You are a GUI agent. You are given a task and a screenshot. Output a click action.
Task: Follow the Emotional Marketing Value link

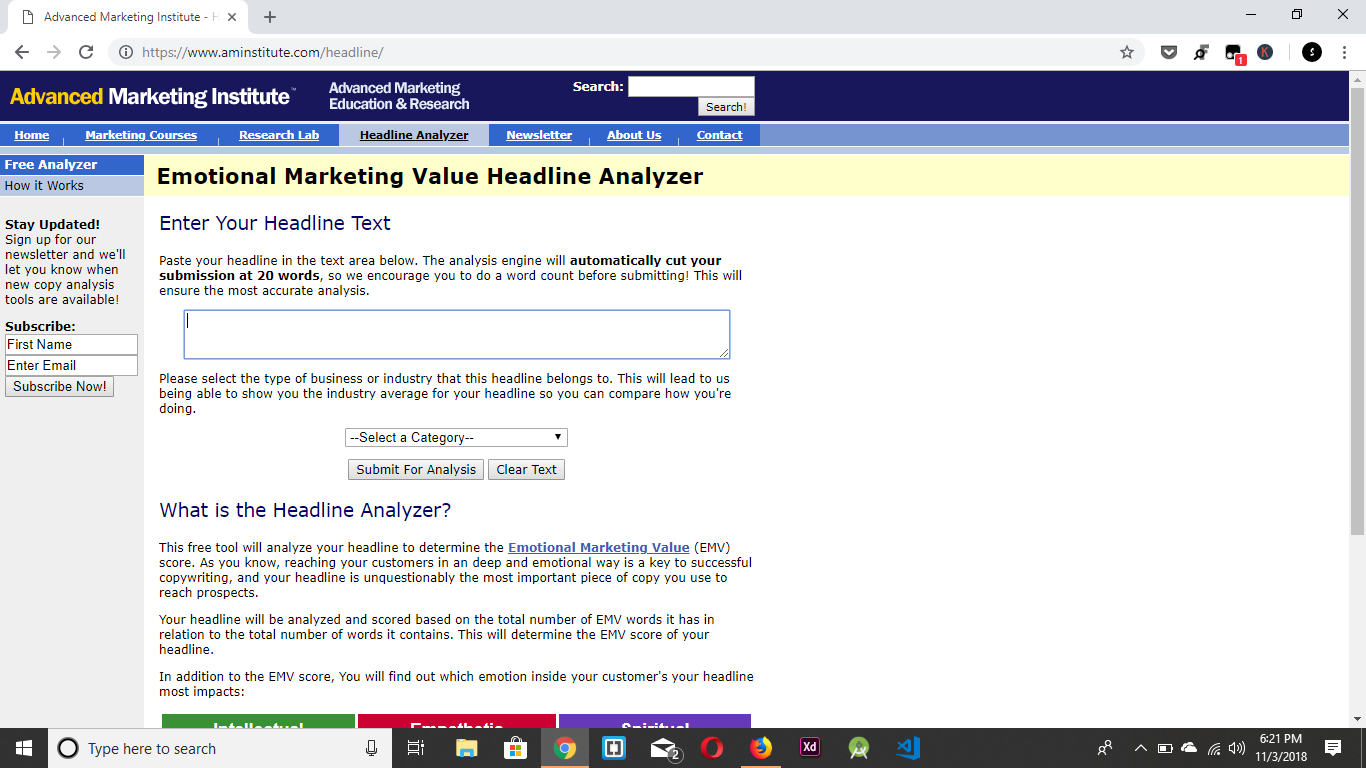click(599, 548)
